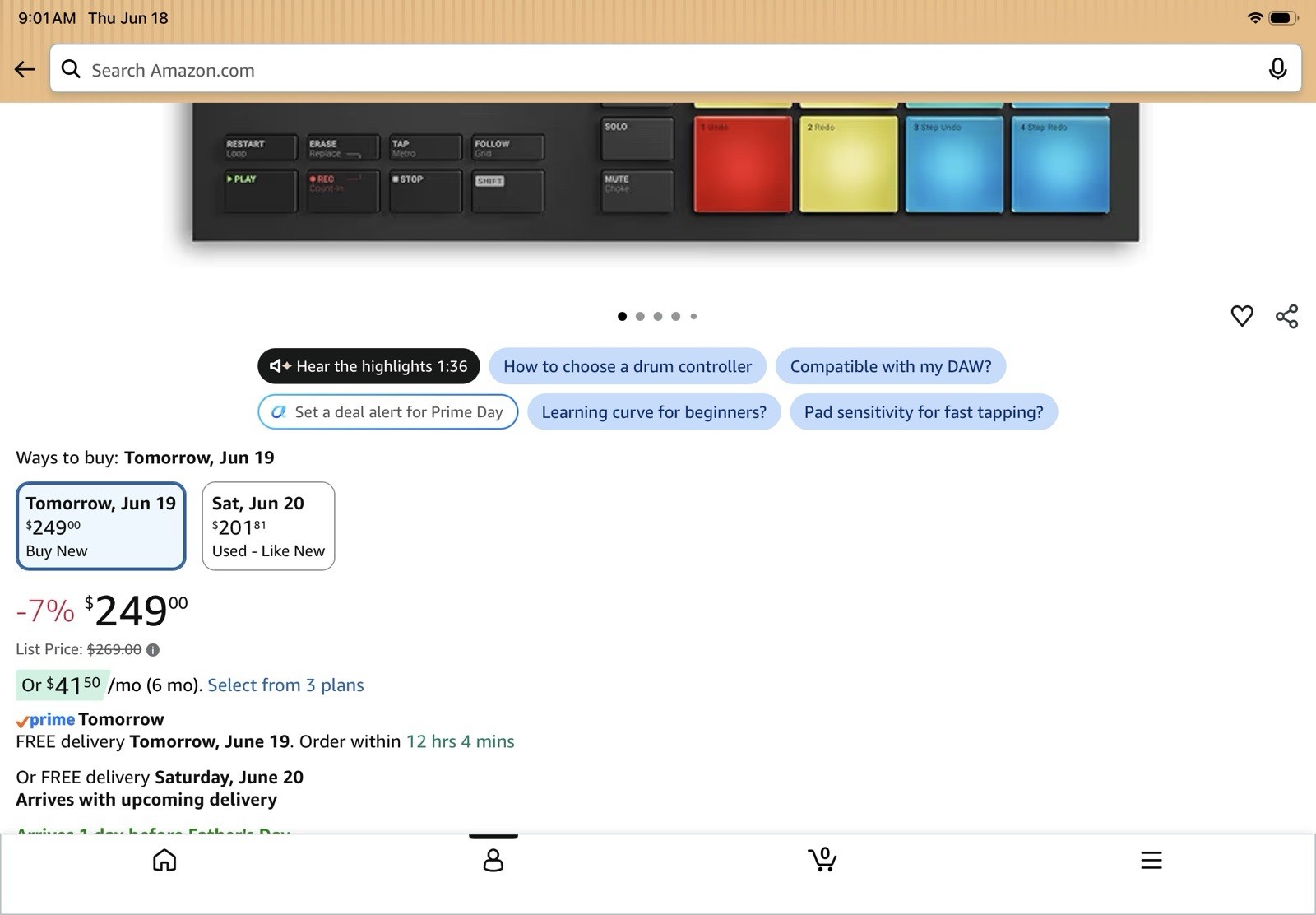Tap the $41.50 monthly payment badge
This screenshot has width=1316, height=915.
61,685
